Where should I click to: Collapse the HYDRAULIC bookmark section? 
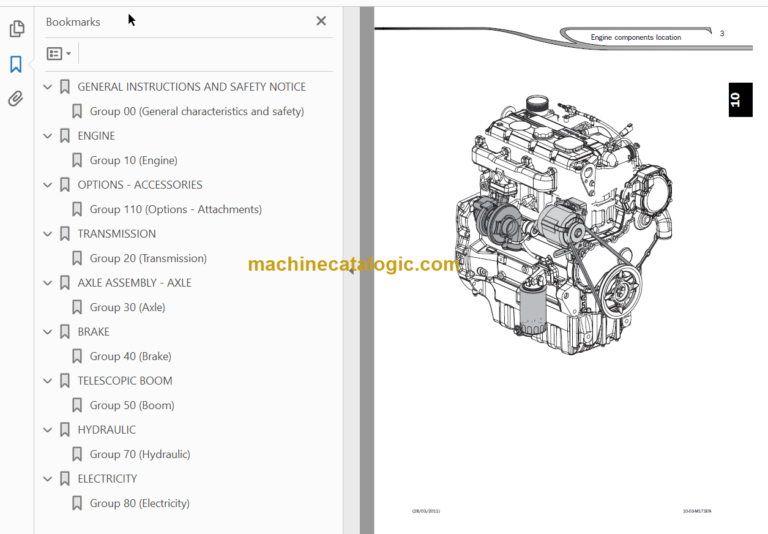(48, 430)
